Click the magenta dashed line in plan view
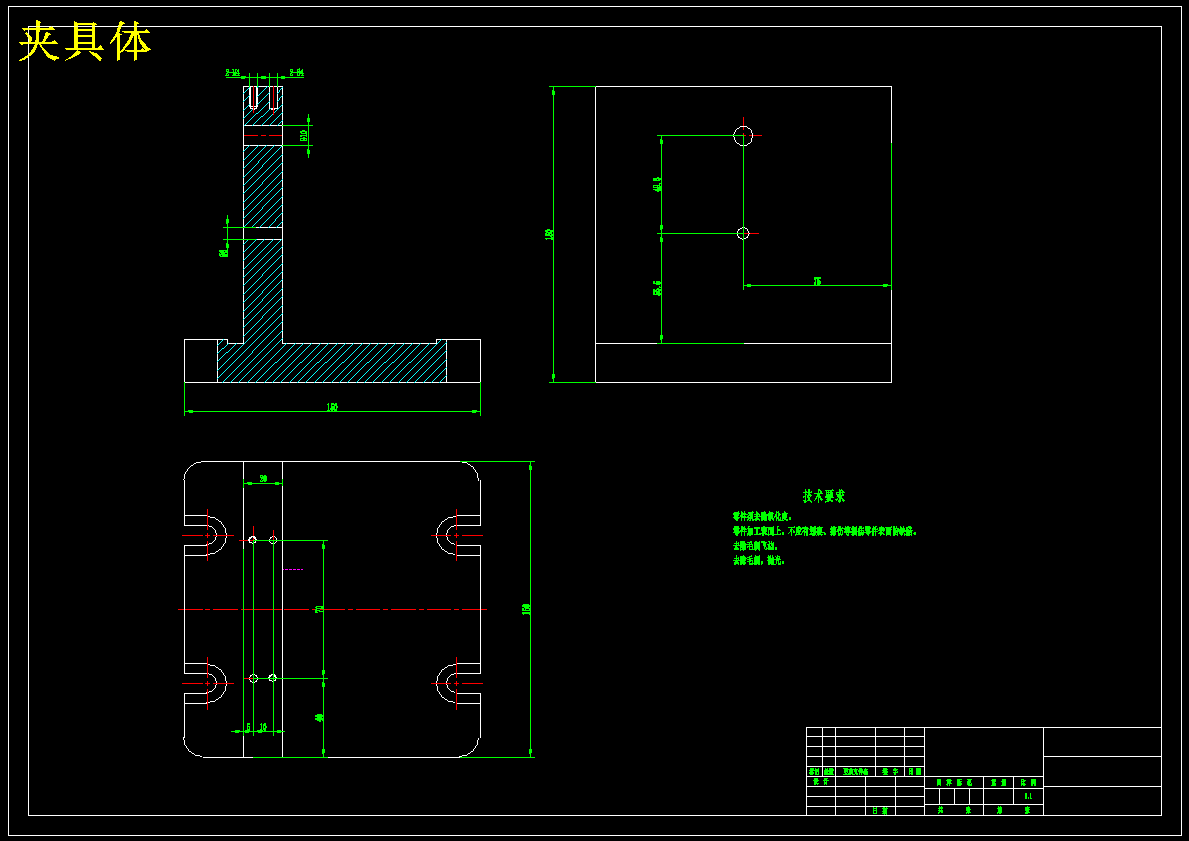1189x841 pixels. [x=293, y=569]
